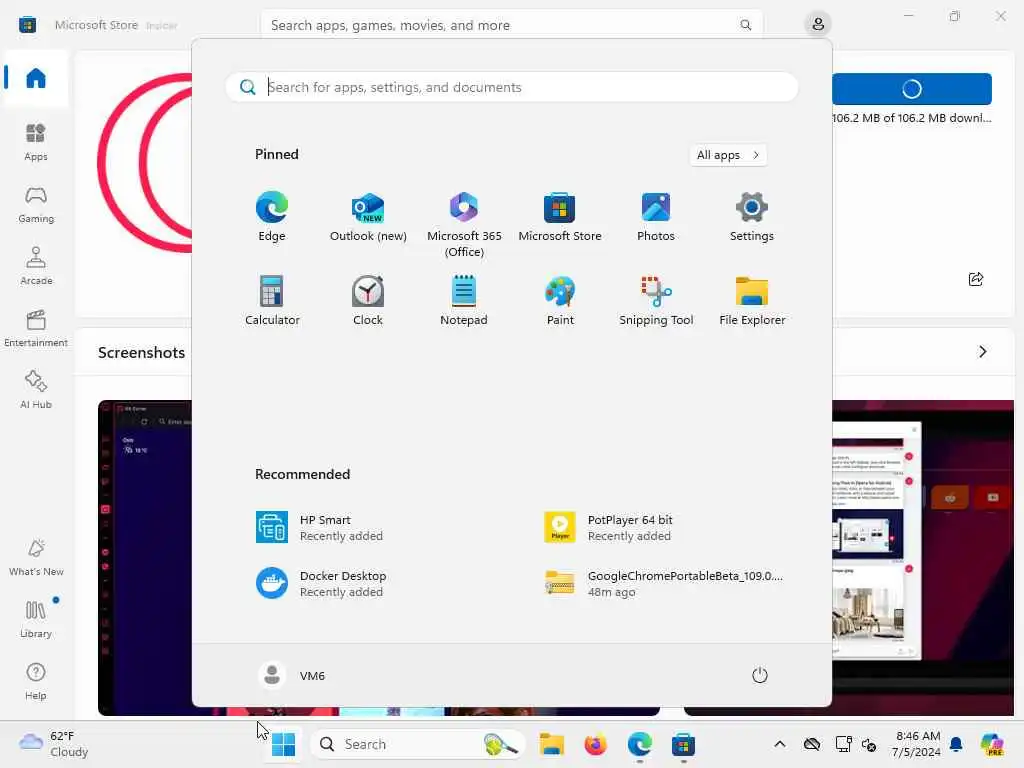Image resolution: width=1024 pixels, height=768 pixels.
Task: Launch Snipping Tool pinned app
Action: click(656, 301)
